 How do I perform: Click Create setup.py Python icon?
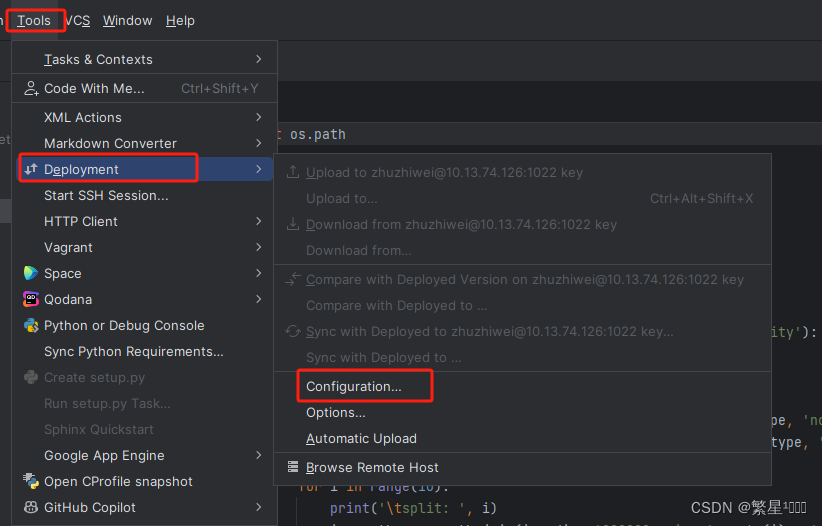point(31,377)
